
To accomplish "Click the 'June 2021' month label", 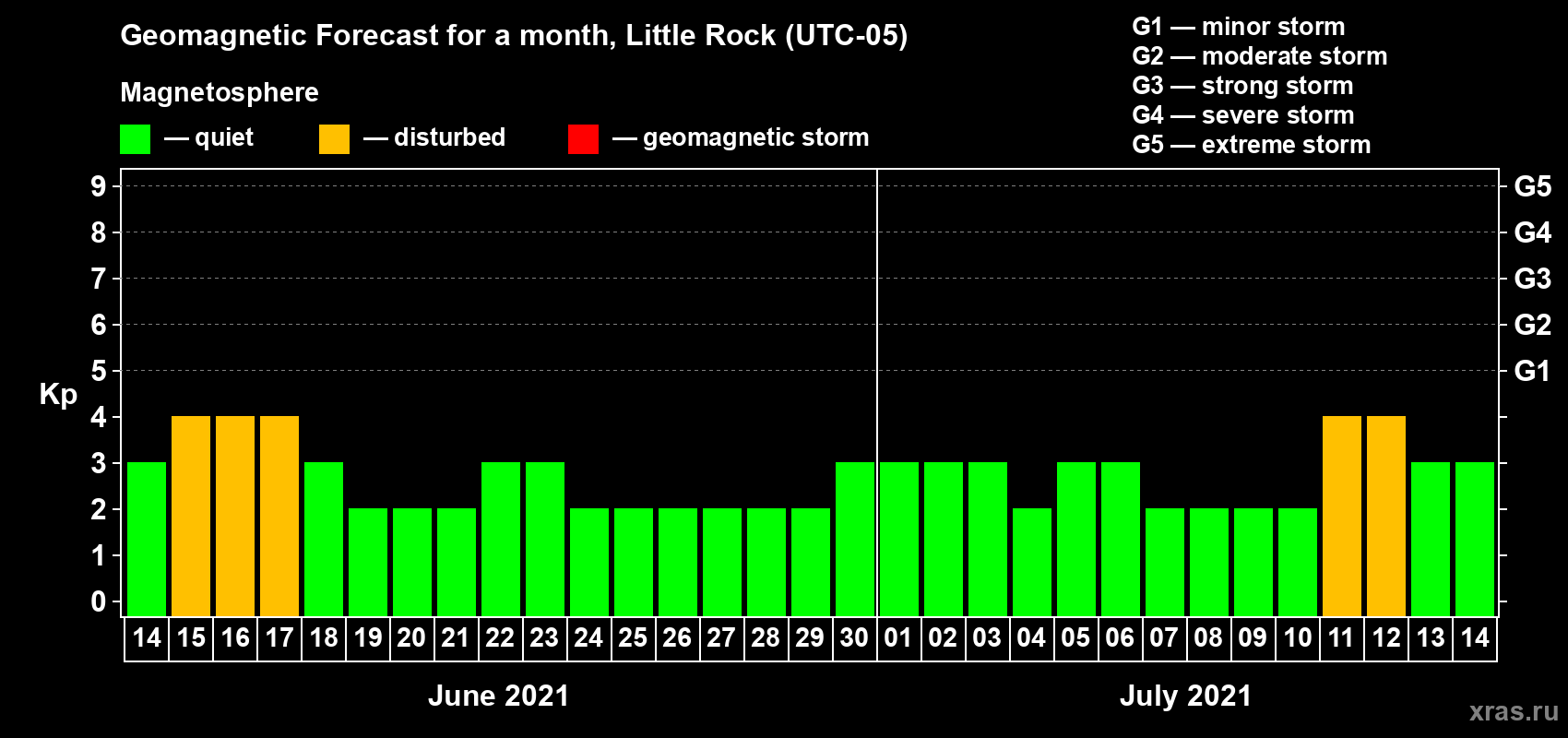I will (499, 696).
